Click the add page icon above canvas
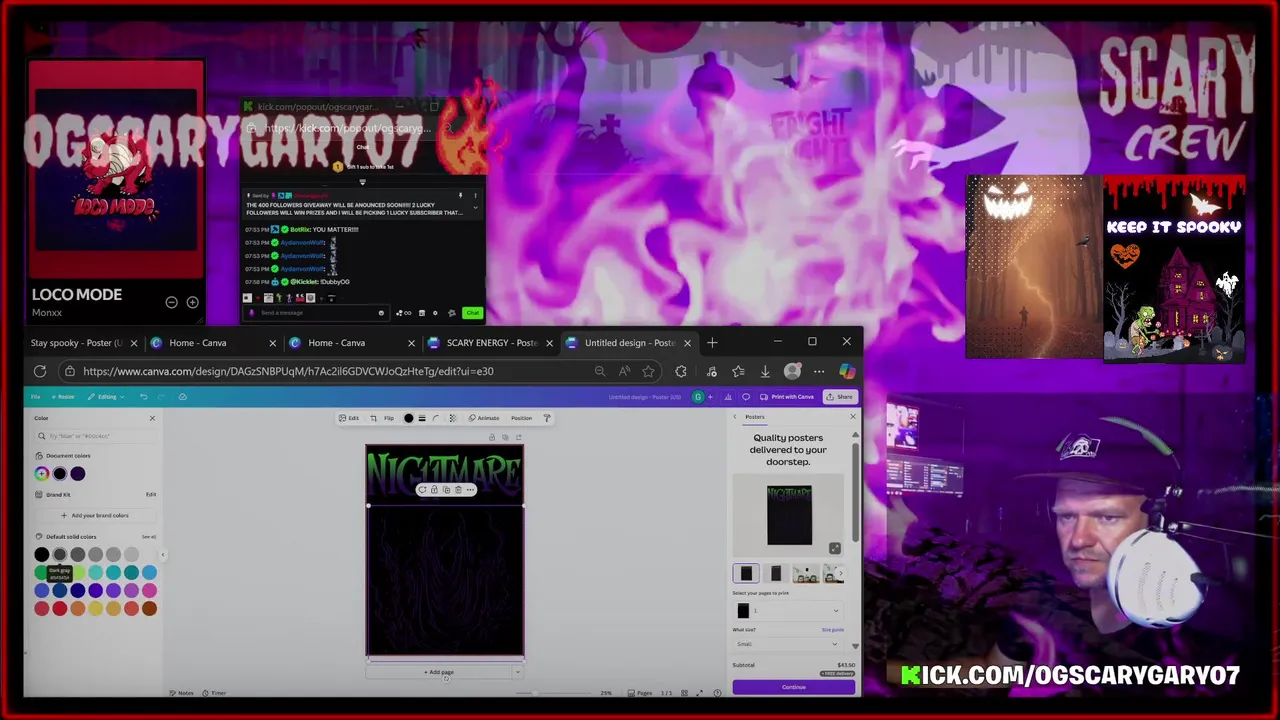Viewport: 1280px width, 720px height. 518,437
